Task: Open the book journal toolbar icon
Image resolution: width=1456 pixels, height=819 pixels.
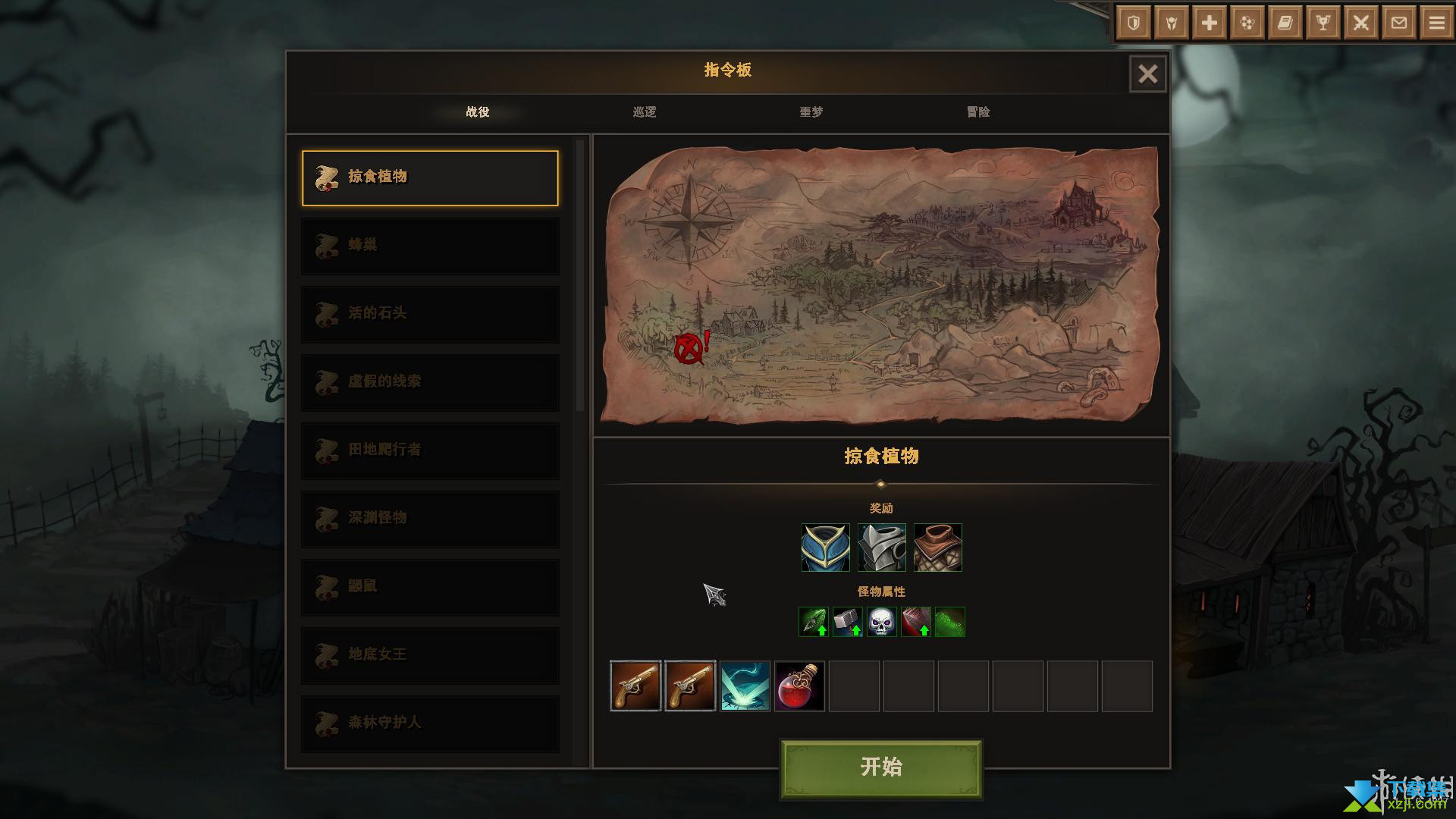Action: point(1285,23)
